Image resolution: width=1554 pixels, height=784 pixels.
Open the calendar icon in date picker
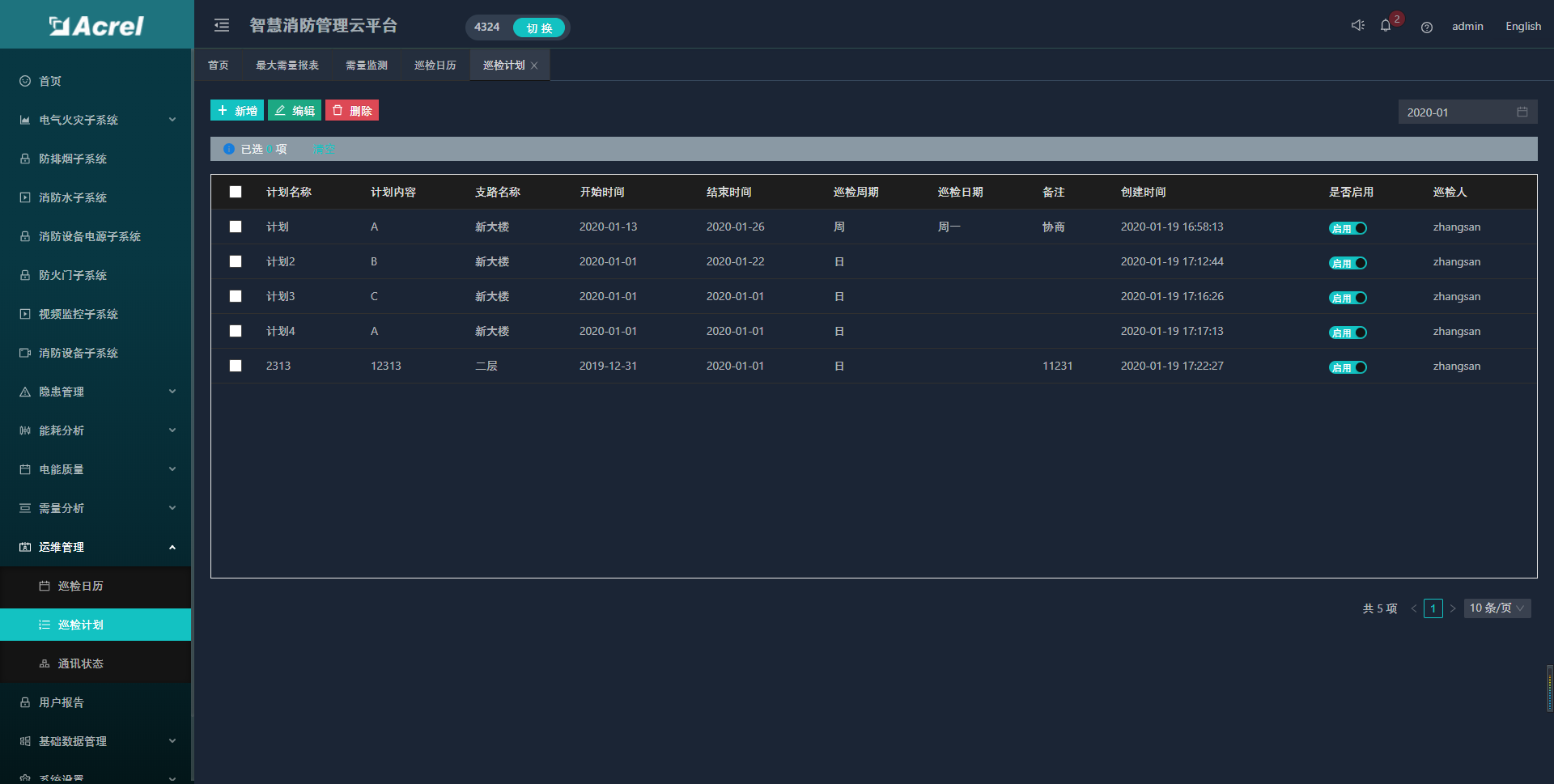[x=1522, y=112]
